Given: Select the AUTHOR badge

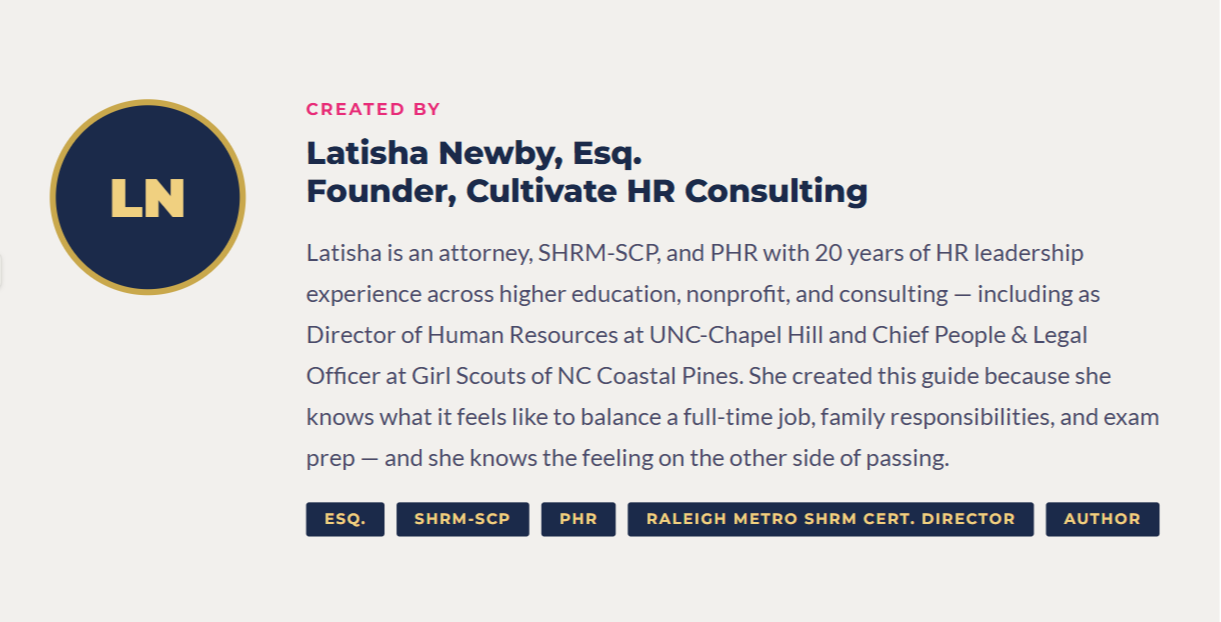Looking at the screenshot, I should pyautogui.click(x=1102, y=519).
